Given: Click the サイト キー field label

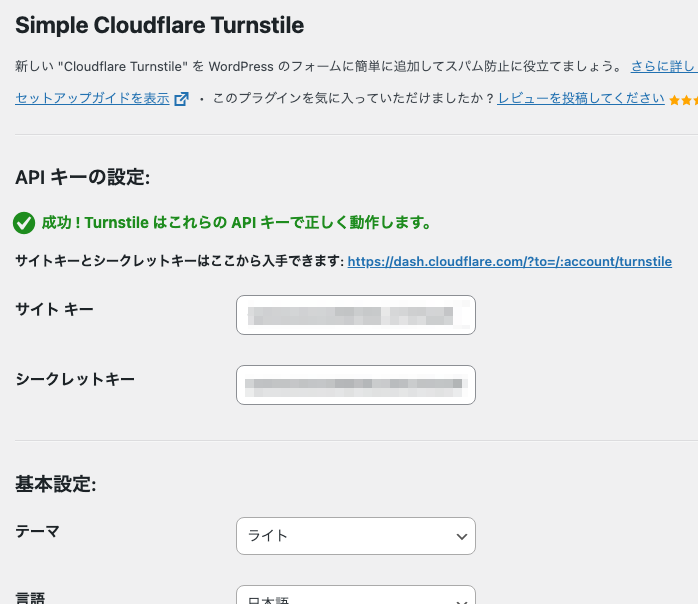Looking at the screenshot, I should [x=54, y=310].
